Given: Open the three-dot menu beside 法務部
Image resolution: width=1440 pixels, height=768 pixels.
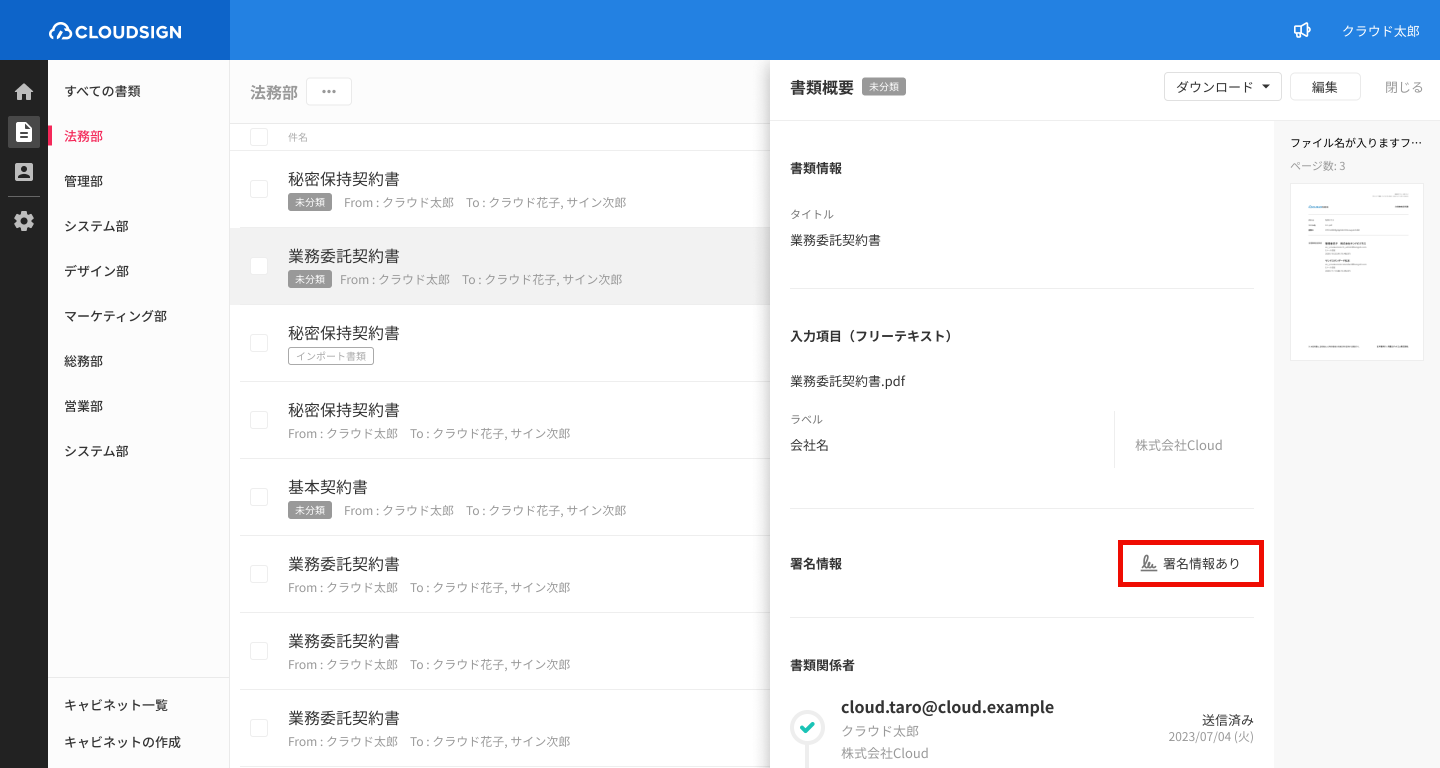Looking at the screenshot, I should pos(329,92).
